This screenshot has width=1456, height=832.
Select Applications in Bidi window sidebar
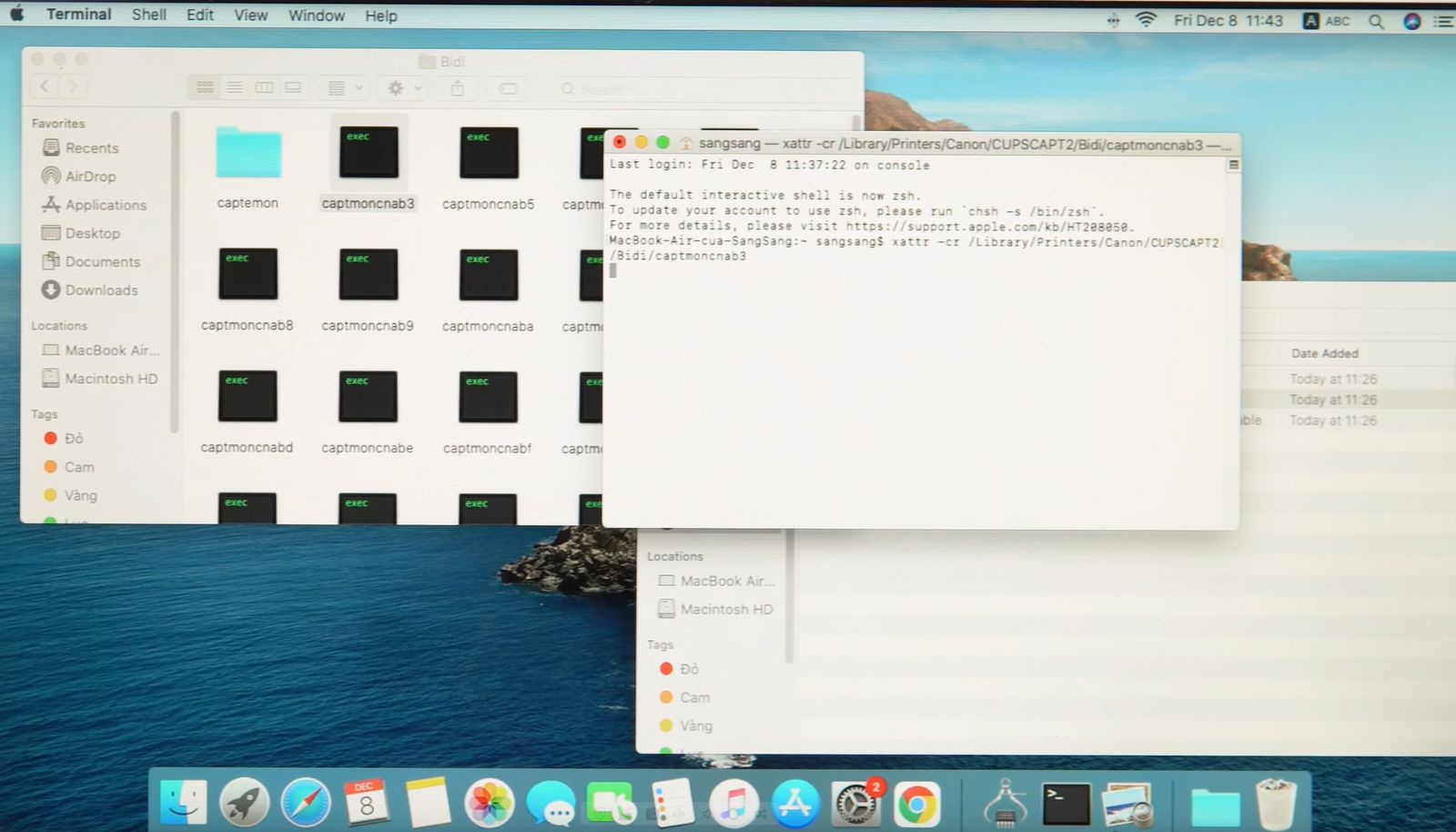94,205
